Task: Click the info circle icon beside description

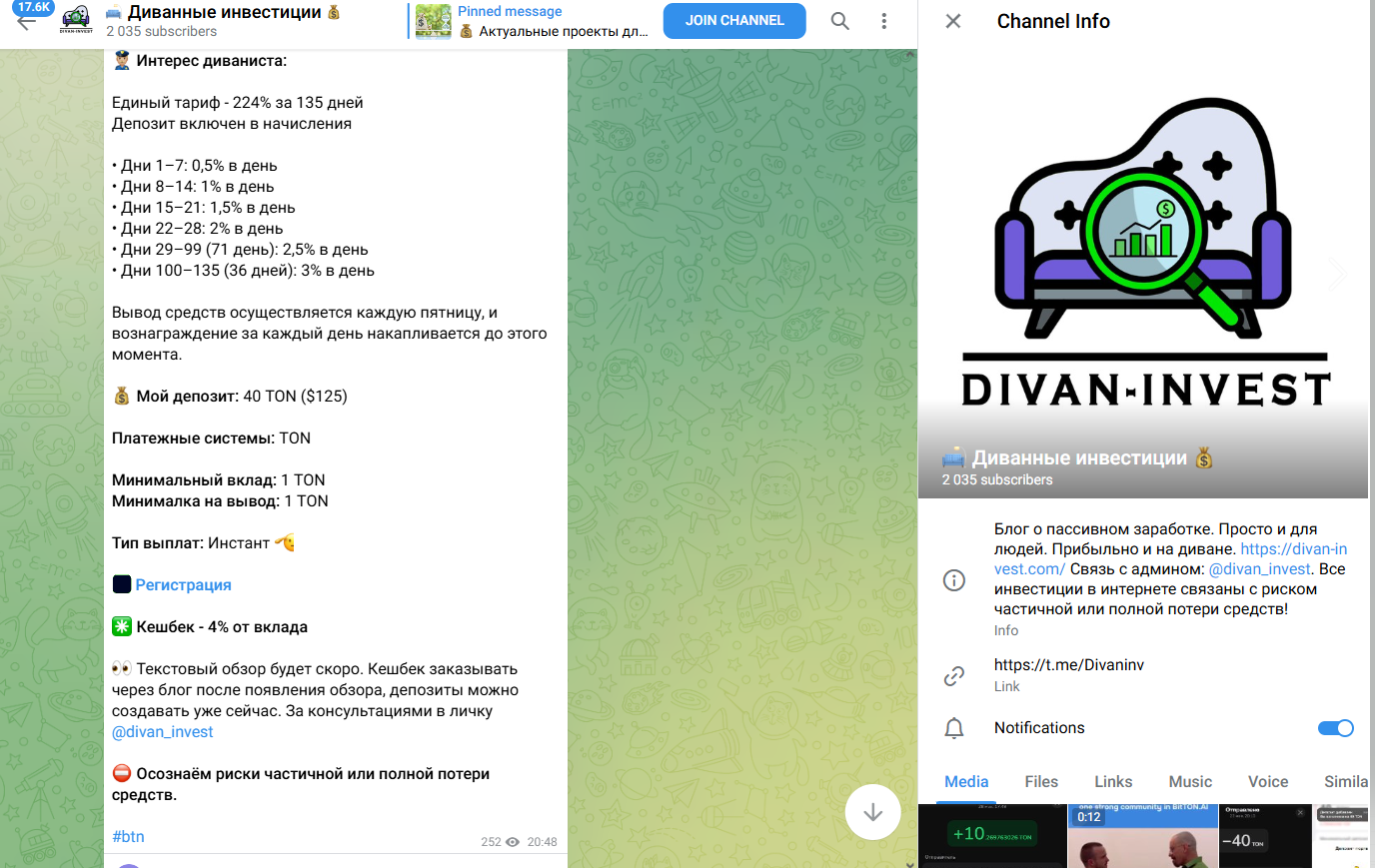Action: tap(954, 580)
